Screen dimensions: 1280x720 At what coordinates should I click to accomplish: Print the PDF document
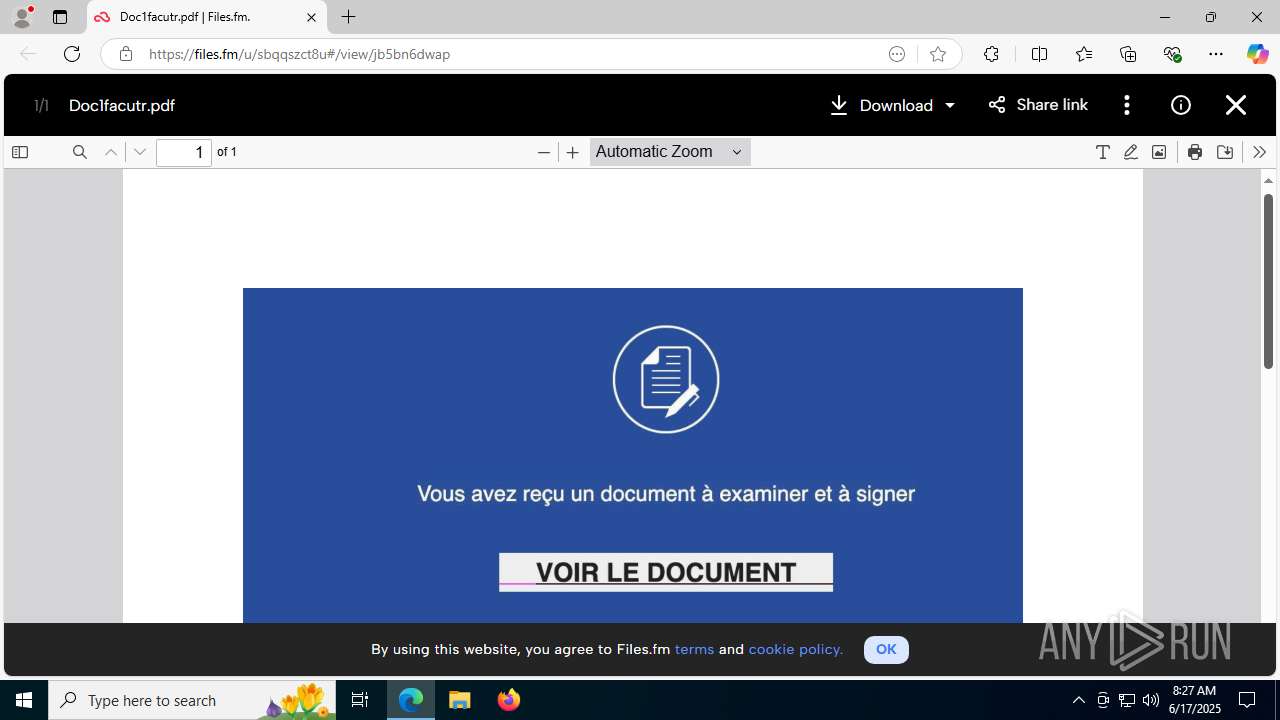click(1194, 152)
